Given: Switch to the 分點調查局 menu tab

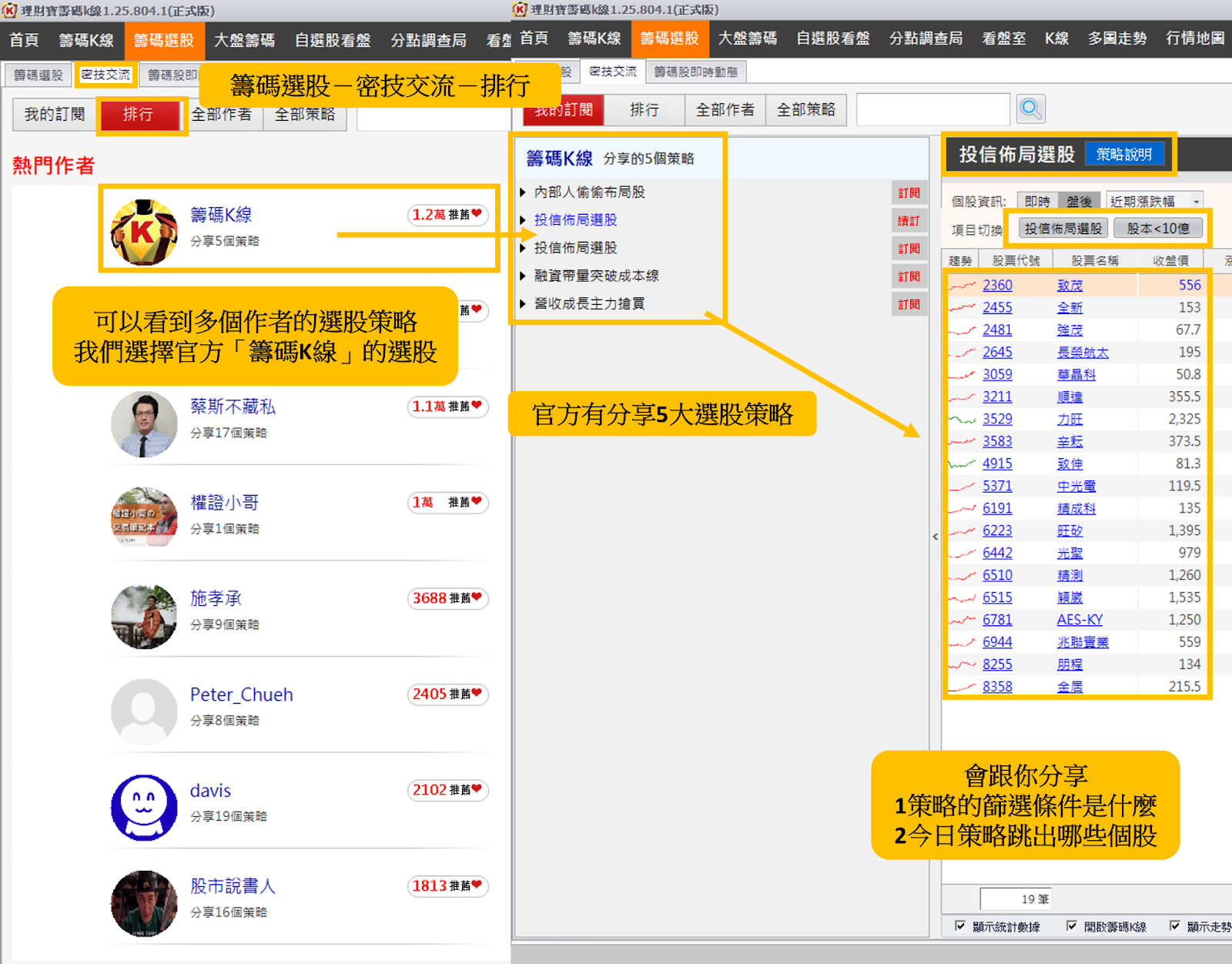Looking at the screenshot, I should [x=926, y=38].
